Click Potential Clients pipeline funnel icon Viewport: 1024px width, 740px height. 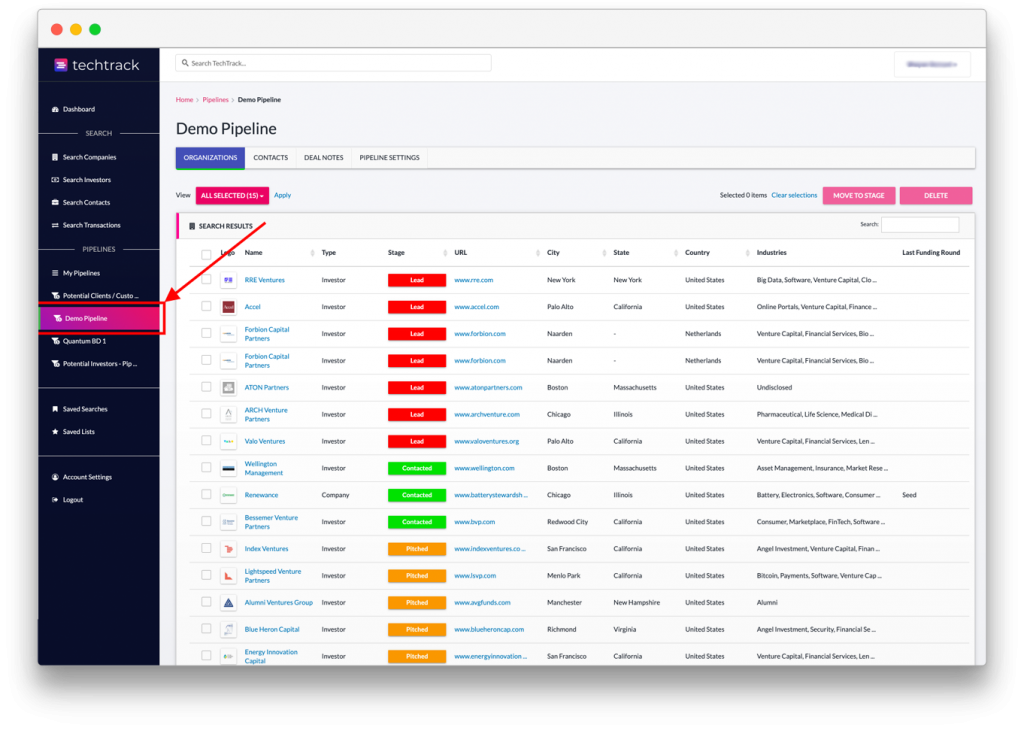pos(55,295)
